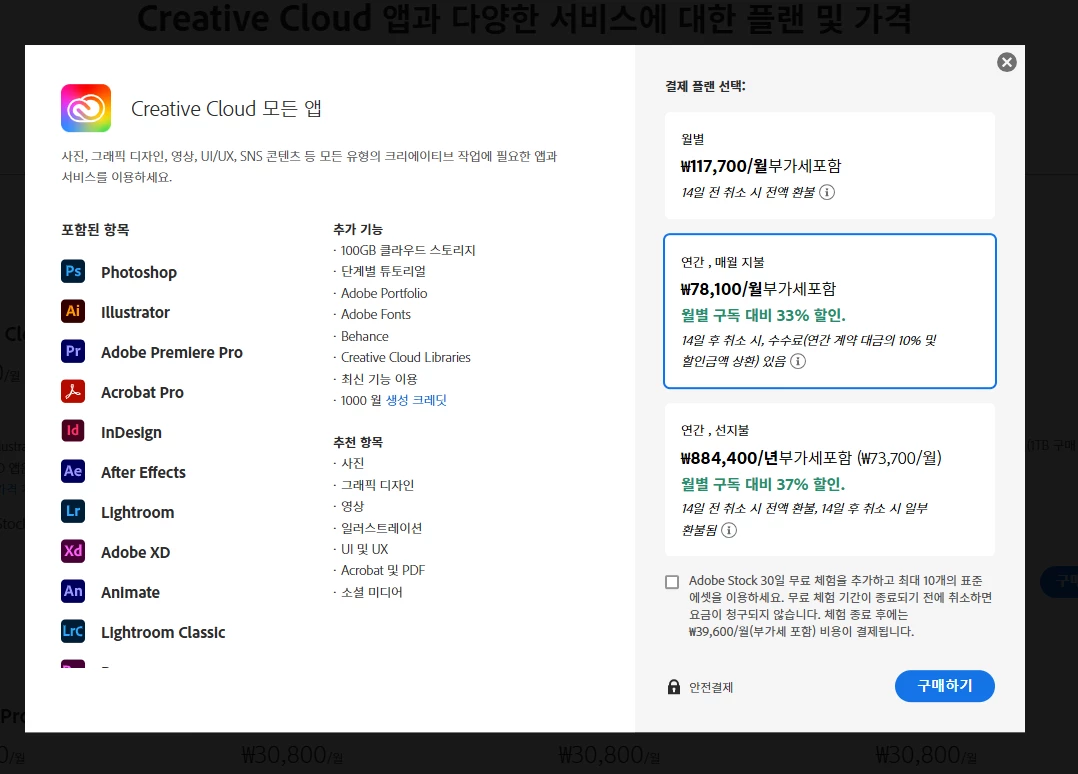Click the Animate app name
This screenshot has width=1078, height=774.
(130, 592)
